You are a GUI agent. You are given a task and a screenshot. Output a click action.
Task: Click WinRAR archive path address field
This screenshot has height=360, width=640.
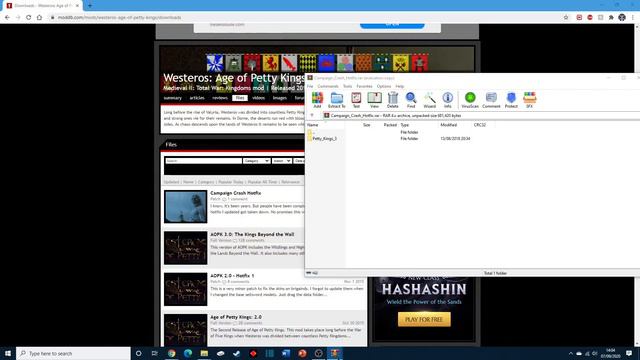point(481,116)
